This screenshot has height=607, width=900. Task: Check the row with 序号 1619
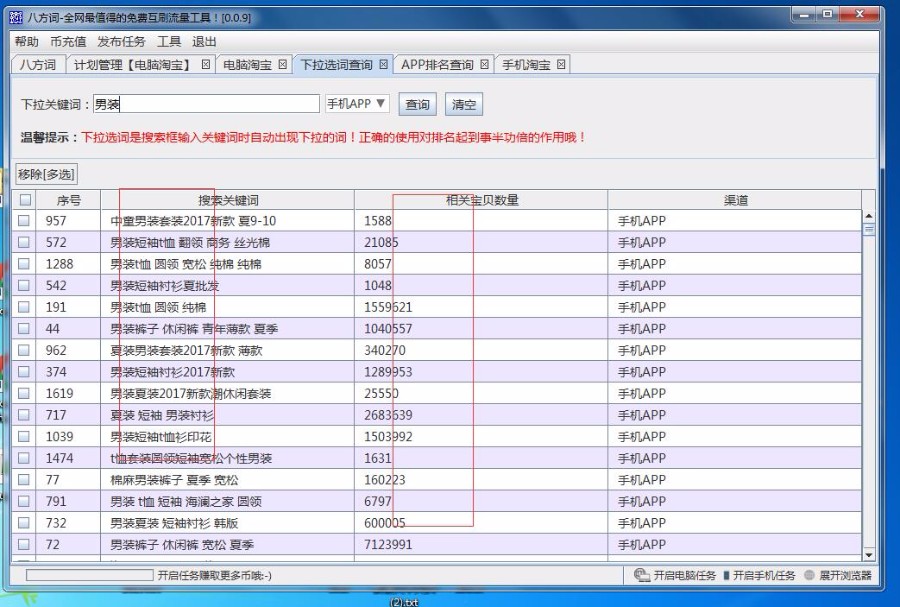pyautogui.click(x=24, y=394)
